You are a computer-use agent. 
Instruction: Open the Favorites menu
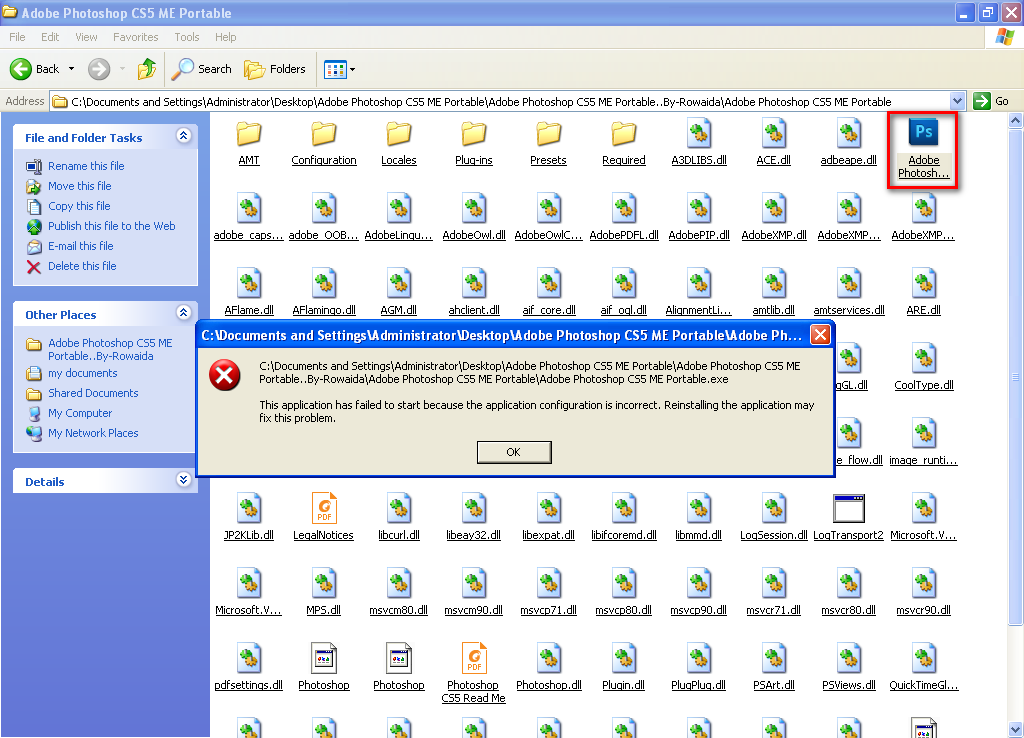135,37
